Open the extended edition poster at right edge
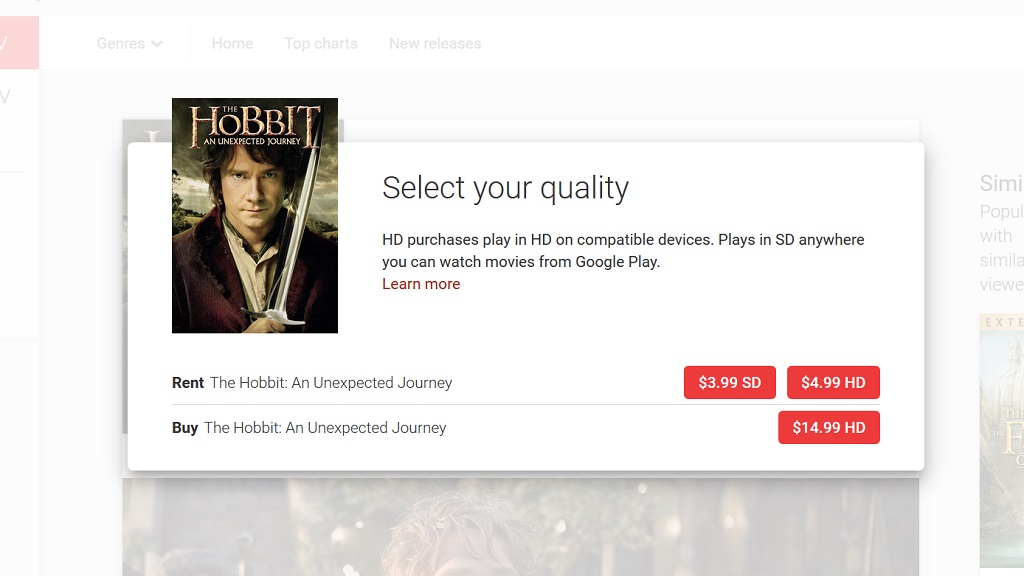The width and height of the screenshot is (1024, 576). (1002, 440)
